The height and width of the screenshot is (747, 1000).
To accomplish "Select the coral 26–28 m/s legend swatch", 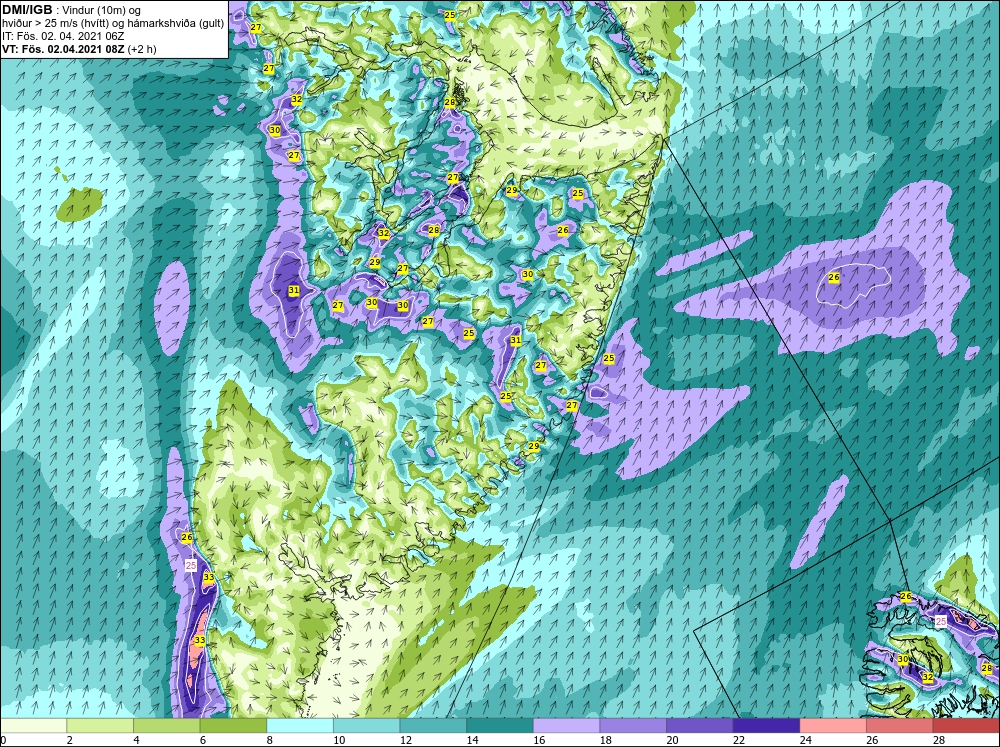I will pyautogui.click(x=900, y=725).
